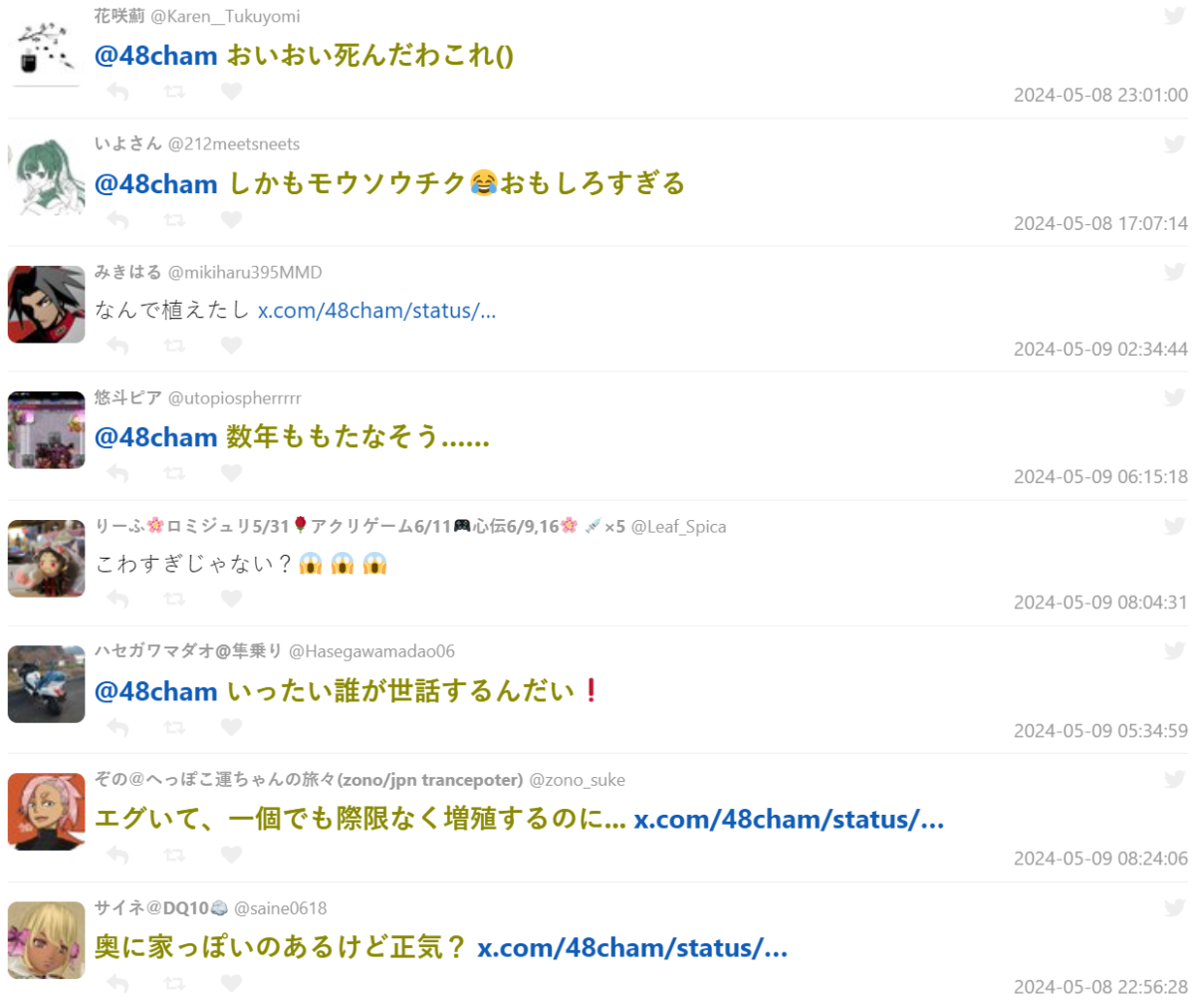Open the avatar of user @saine0618

[x=46, y=940]
